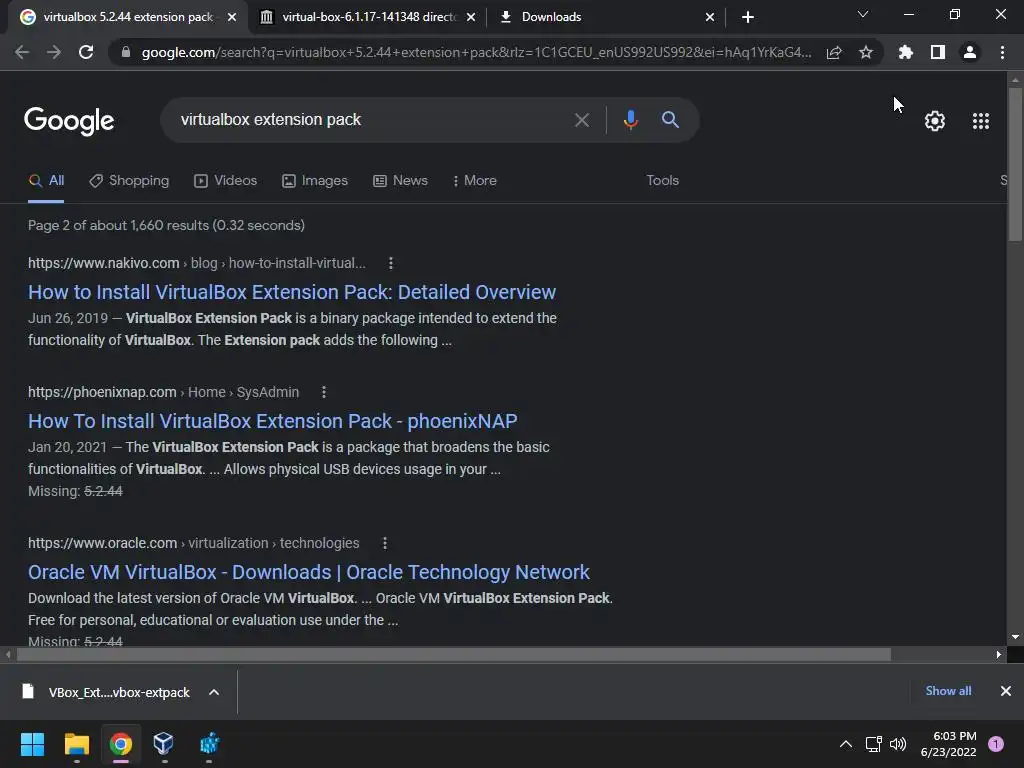The image size is (1024, 768).
Task: Toggle the browser side panel icon
Action: pyautogui.click(x=938, y=52)
